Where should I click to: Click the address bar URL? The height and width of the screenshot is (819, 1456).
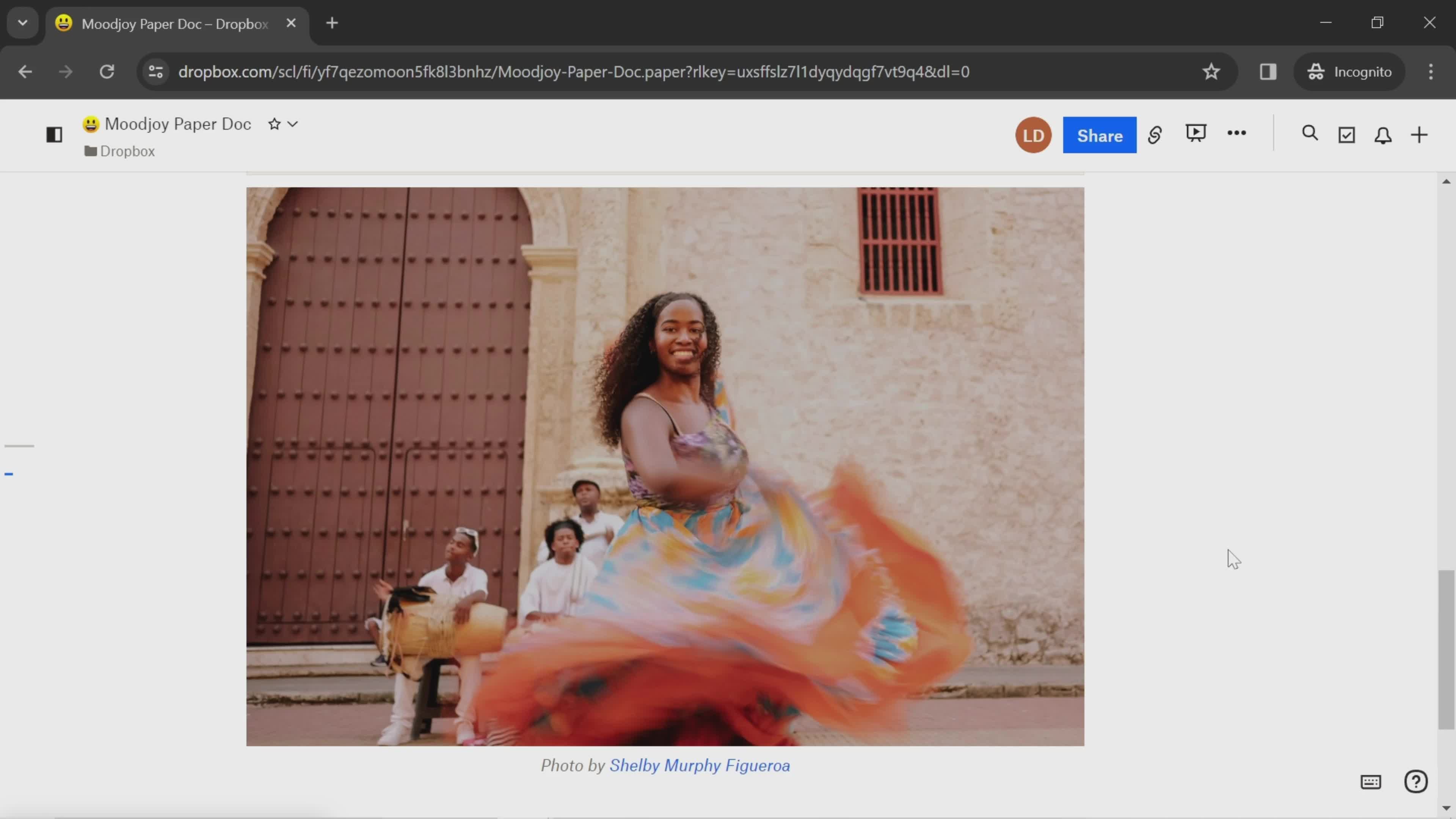574,72
